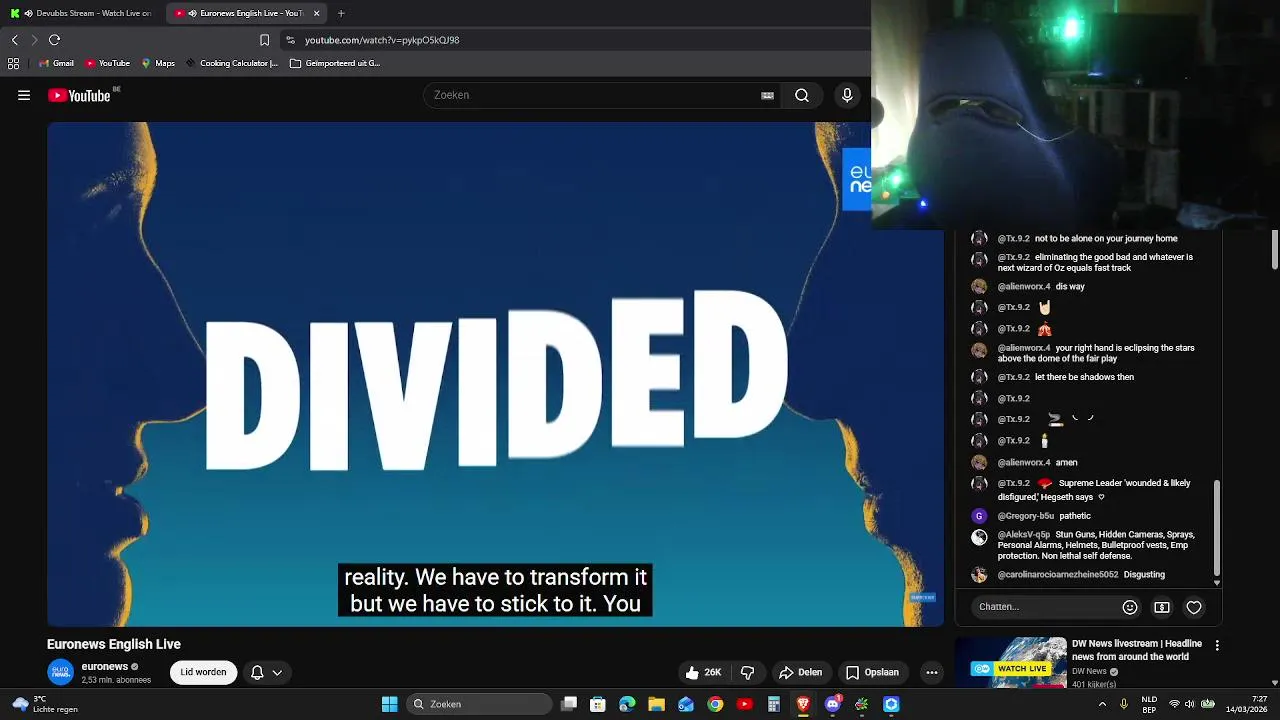1280x720 pixels.
Task: Open euronews channel avatar
Action: coord(61,672)
